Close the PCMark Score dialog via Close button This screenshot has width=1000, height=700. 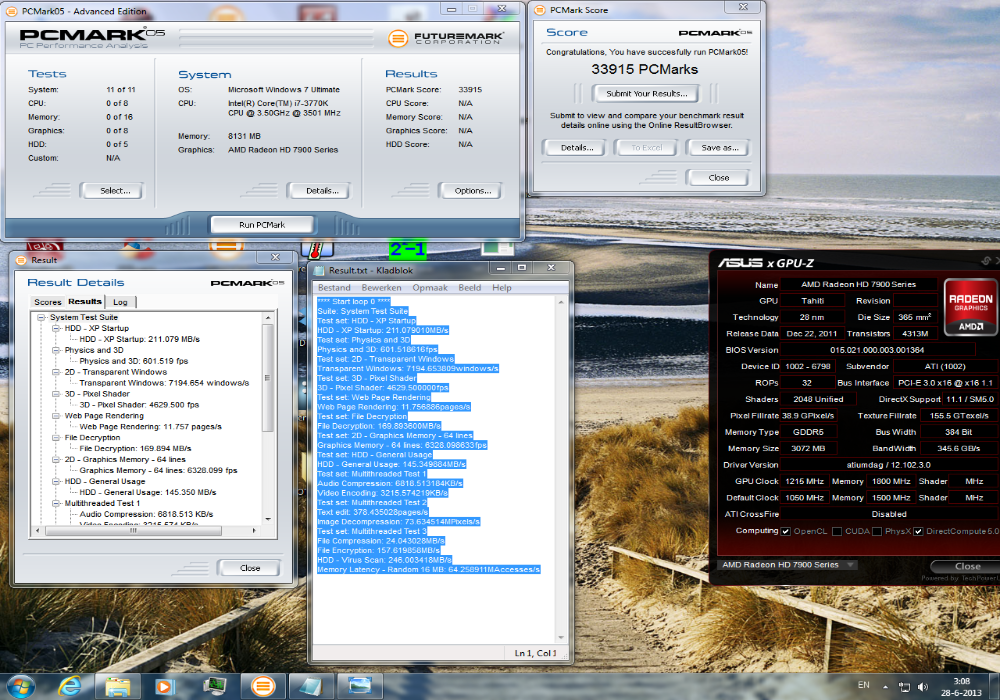pyautogui.click(x=718, y=178)
